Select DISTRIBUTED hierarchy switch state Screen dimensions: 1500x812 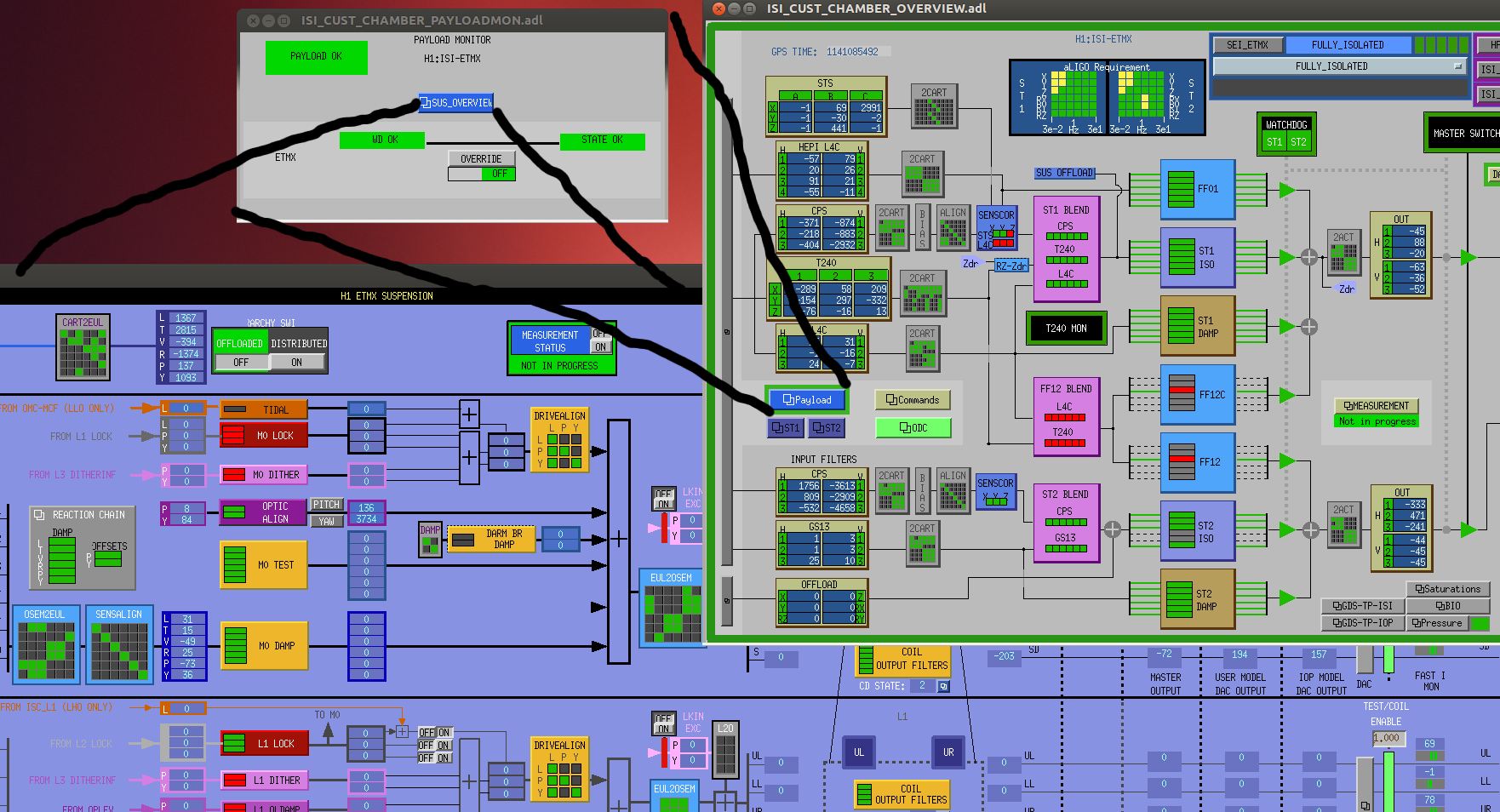[299, 344]
